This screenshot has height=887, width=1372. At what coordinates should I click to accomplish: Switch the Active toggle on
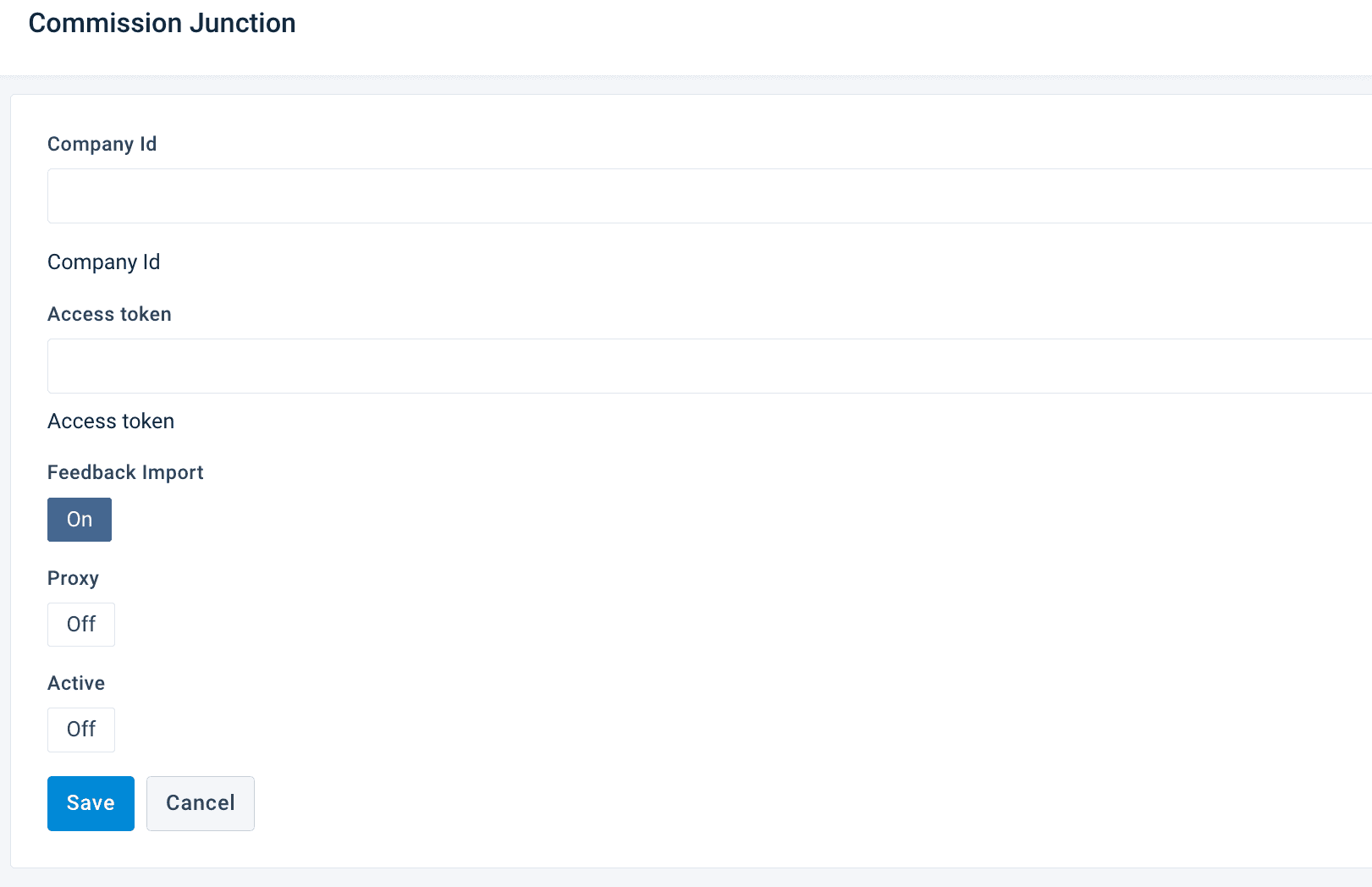[81, 730]
